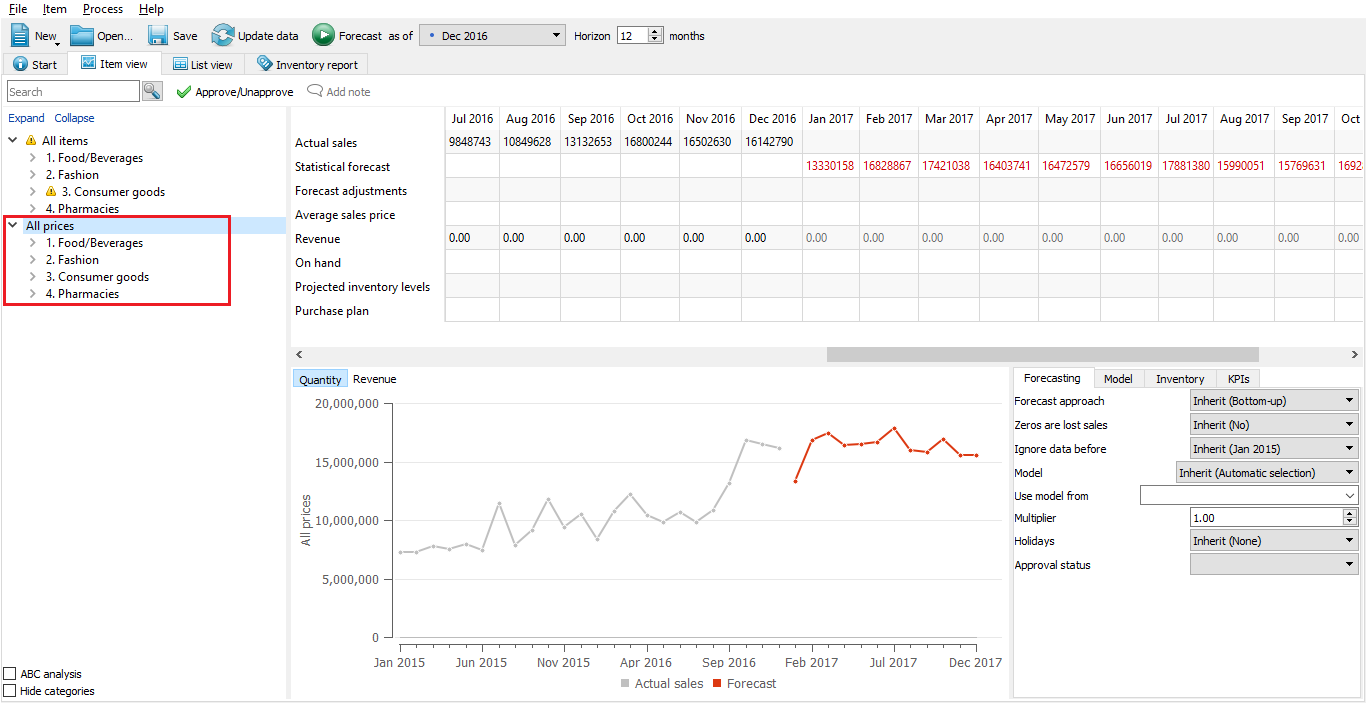
Task: Click the Update data refresh icon
Action: pos(222,35)
